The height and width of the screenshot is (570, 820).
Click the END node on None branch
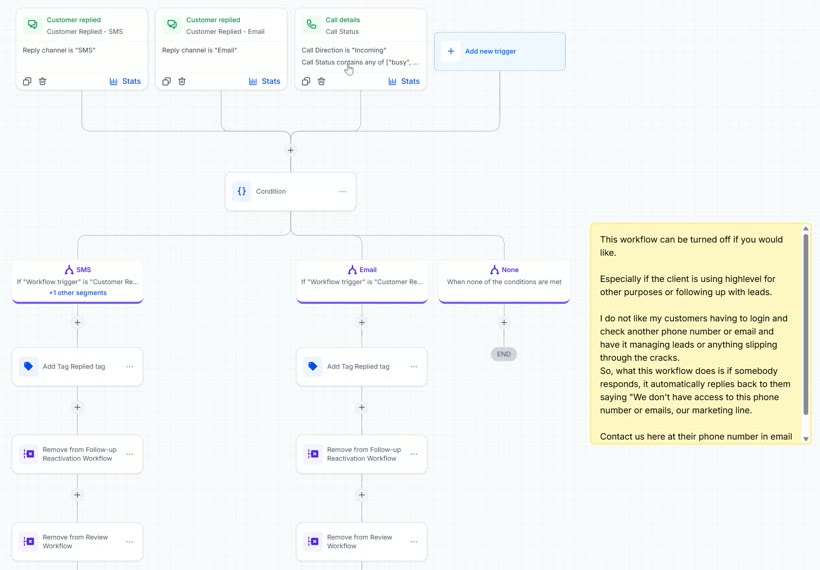504,354
